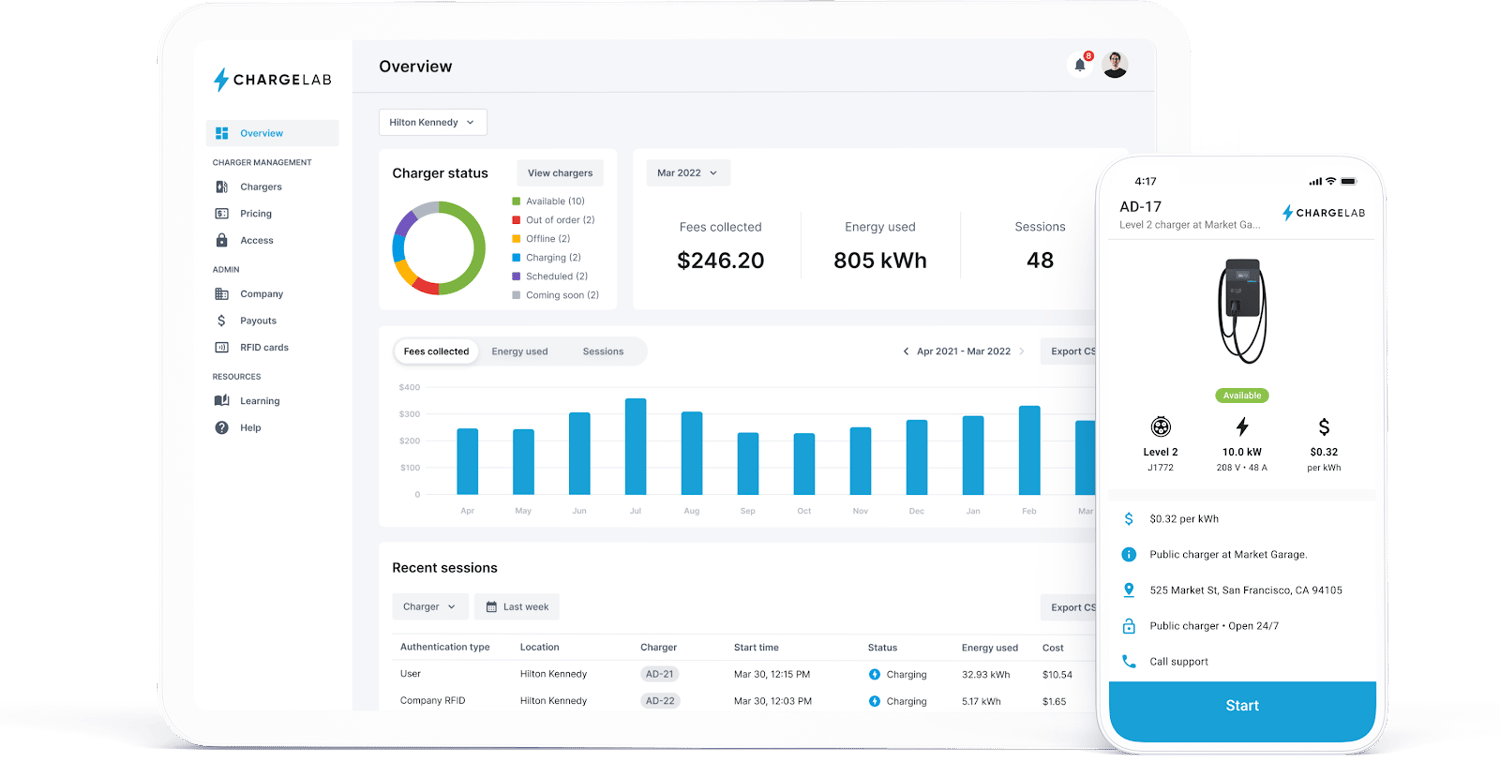
Task: Click the View chargers button
Action: coord(560,172)
